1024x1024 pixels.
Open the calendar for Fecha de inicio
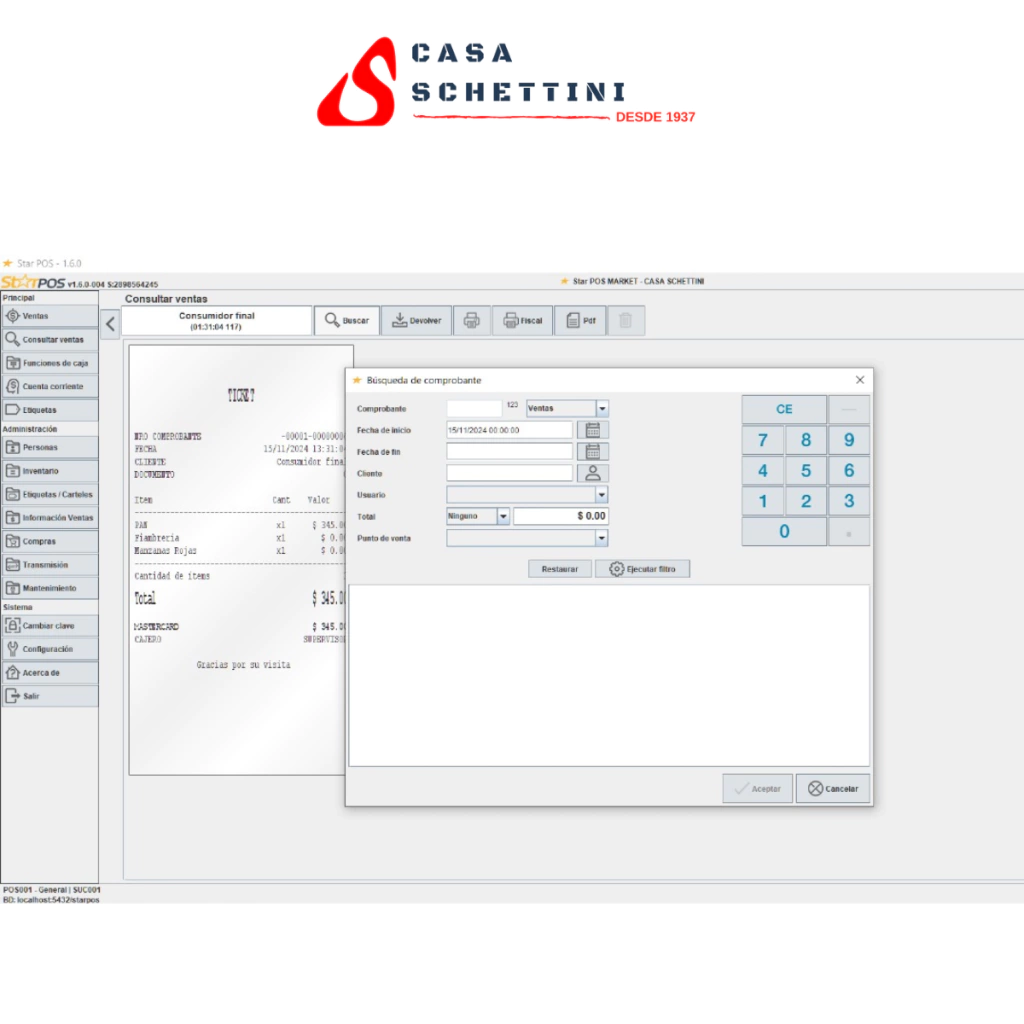[x=592, y=430]
